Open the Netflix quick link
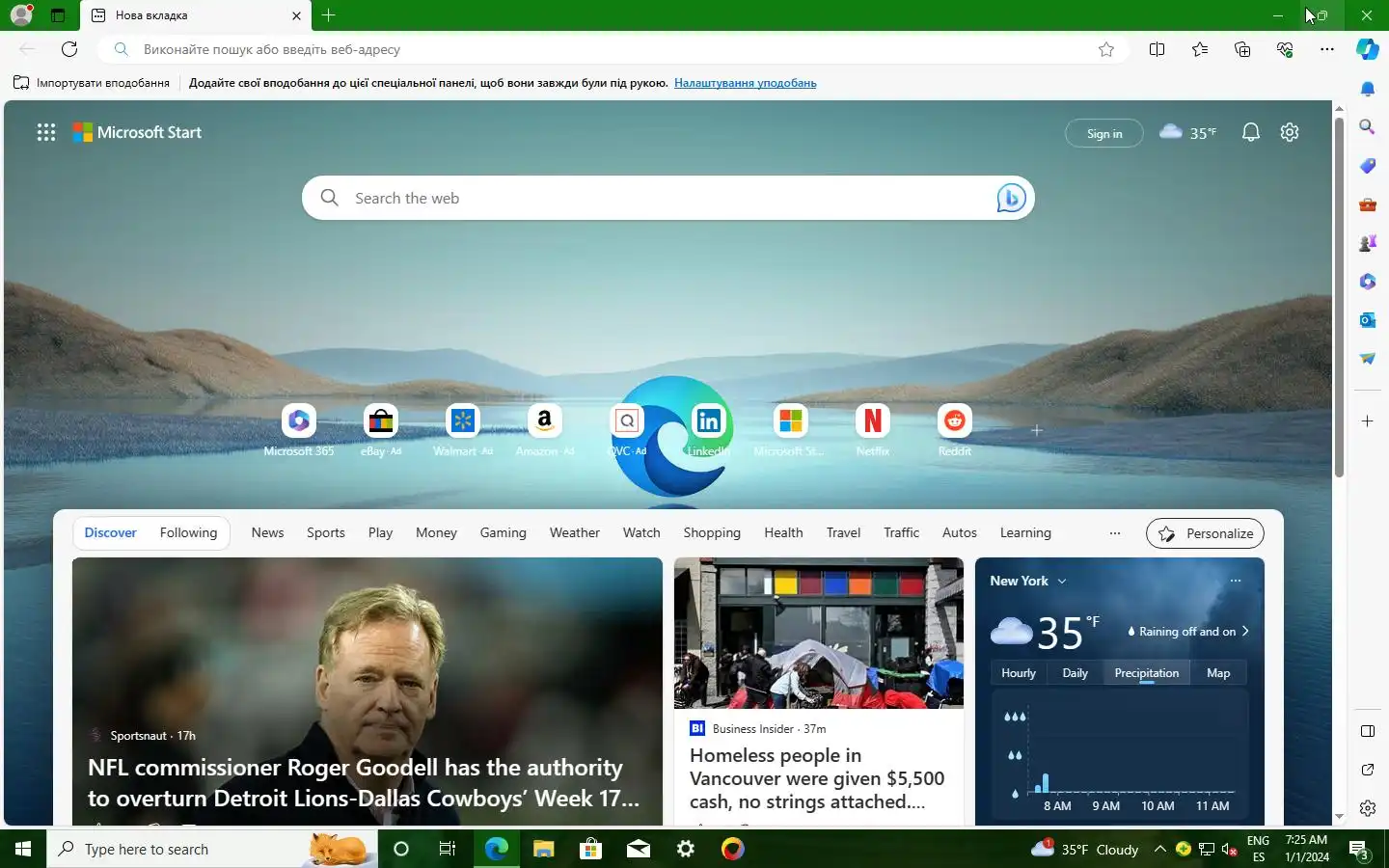The height and width of the screenshot is (868, 1389). point(873,430)
